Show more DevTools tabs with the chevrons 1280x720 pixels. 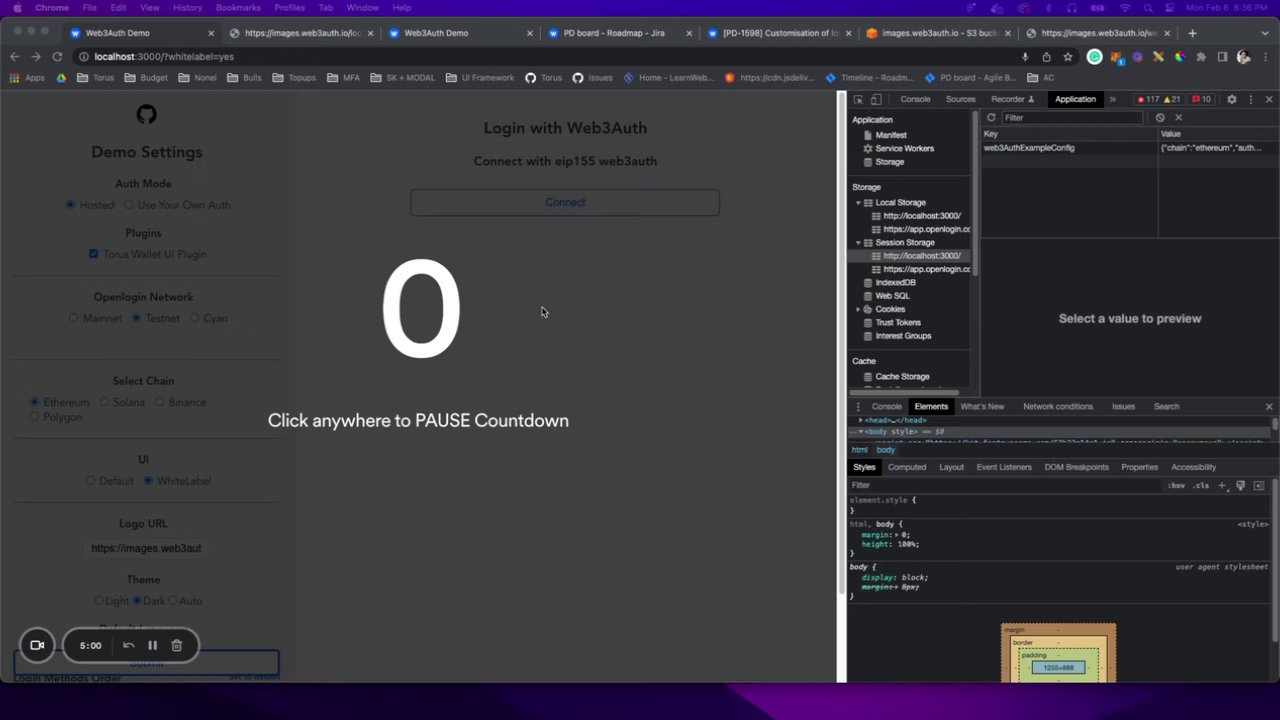pyautogui.click(x=1112, y=99)
